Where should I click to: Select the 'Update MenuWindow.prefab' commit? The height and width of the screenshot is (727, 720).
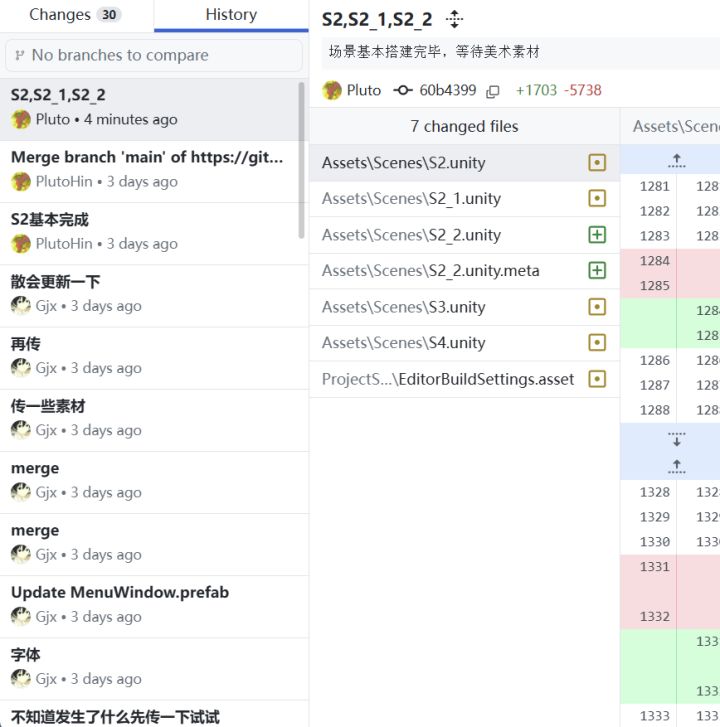150,604
